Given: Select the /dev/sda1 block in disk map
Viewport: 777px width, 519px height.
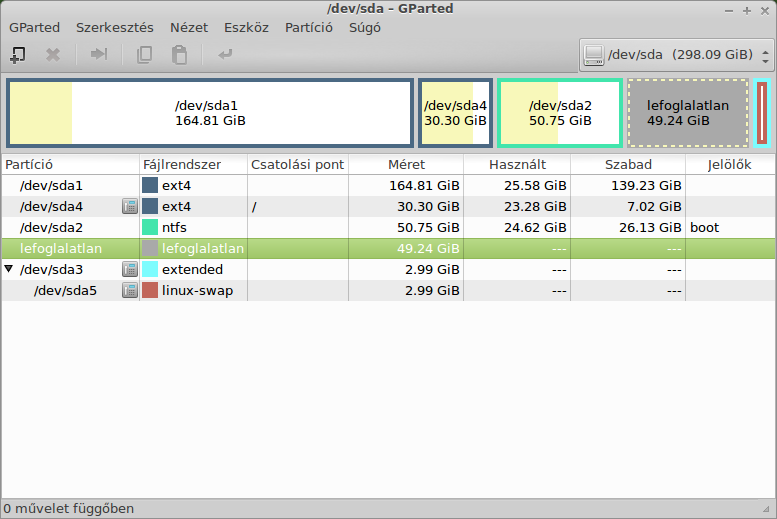Looking at the screenshot, I should pos(210,113).
